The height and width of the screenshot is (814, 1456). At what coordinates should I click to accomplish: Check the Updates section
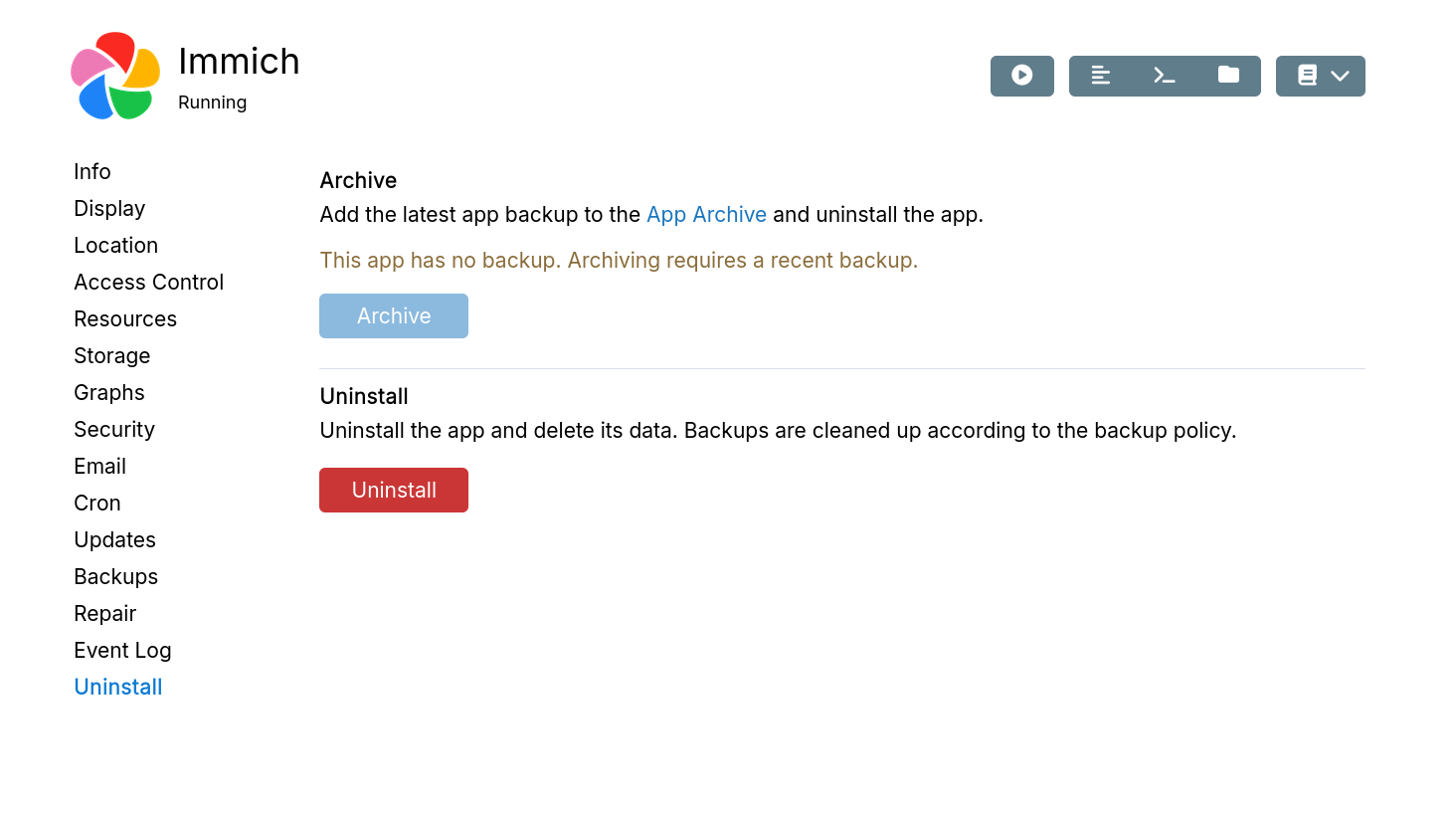114,539
